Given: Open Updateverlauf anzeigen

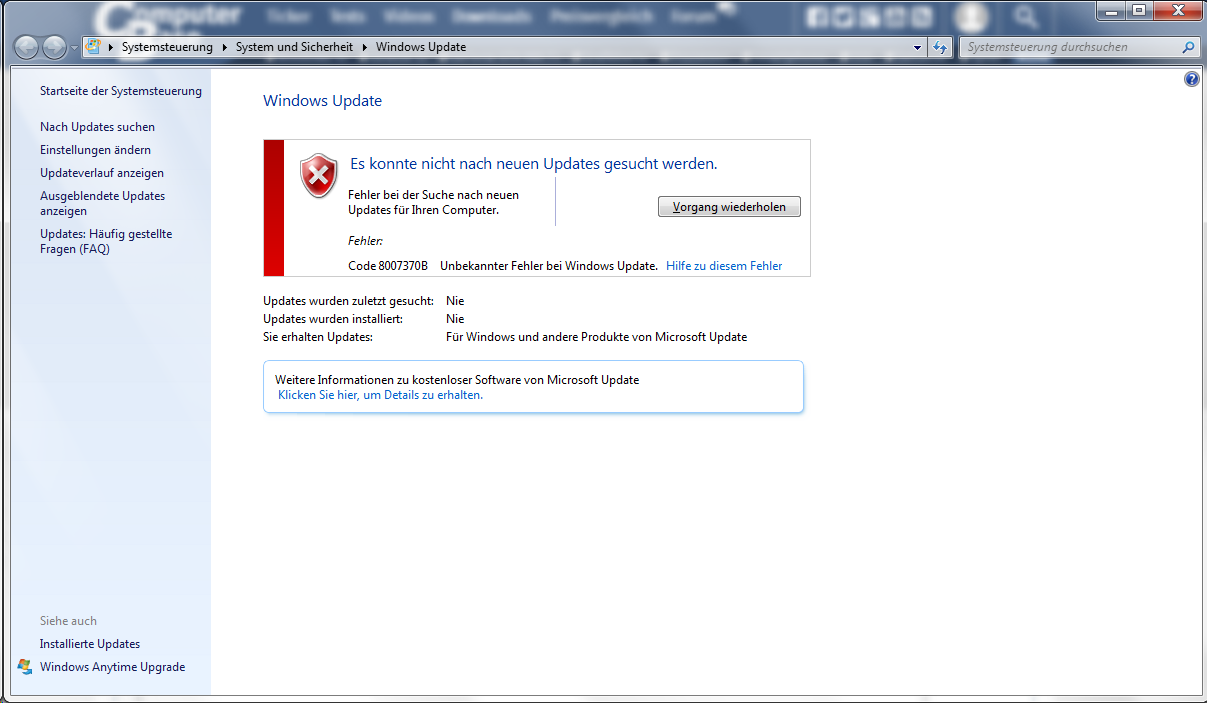Looking at the screenshot, I should click(x=102, y=173).
